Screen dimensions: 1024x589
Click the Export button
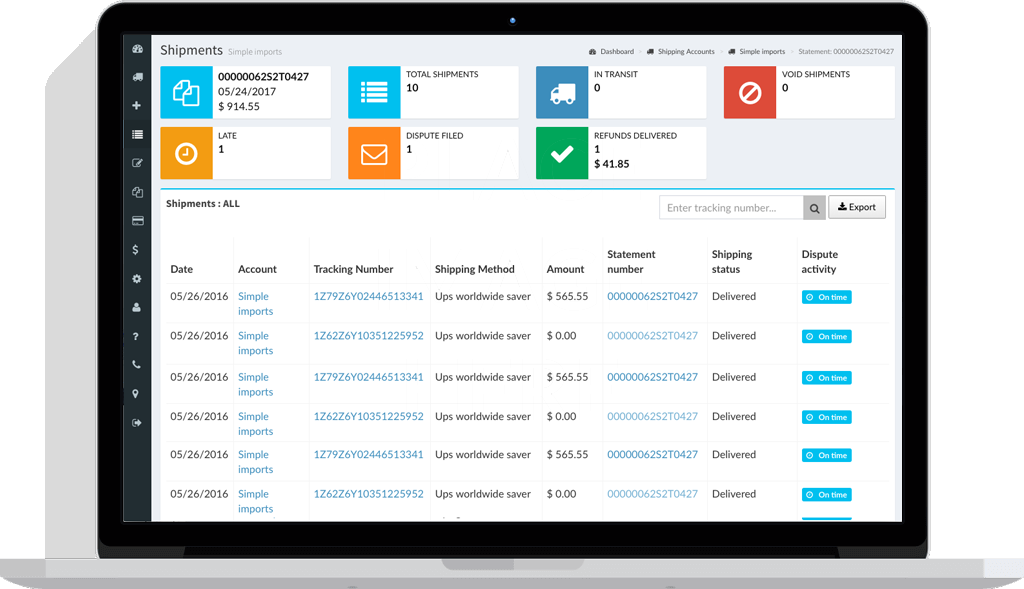coord(857,207)
